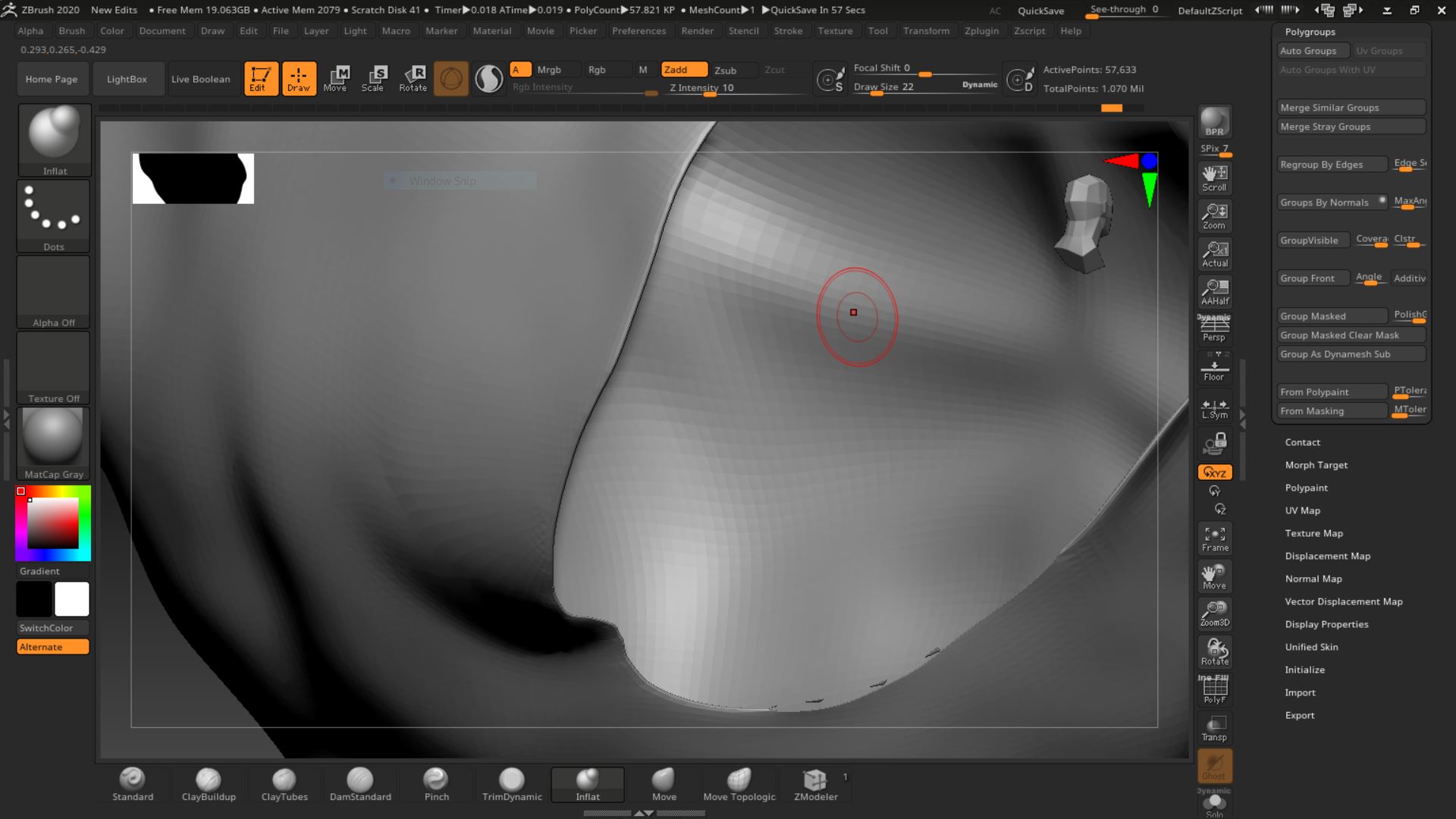Open the Zplugin menu

pos(981,30)
